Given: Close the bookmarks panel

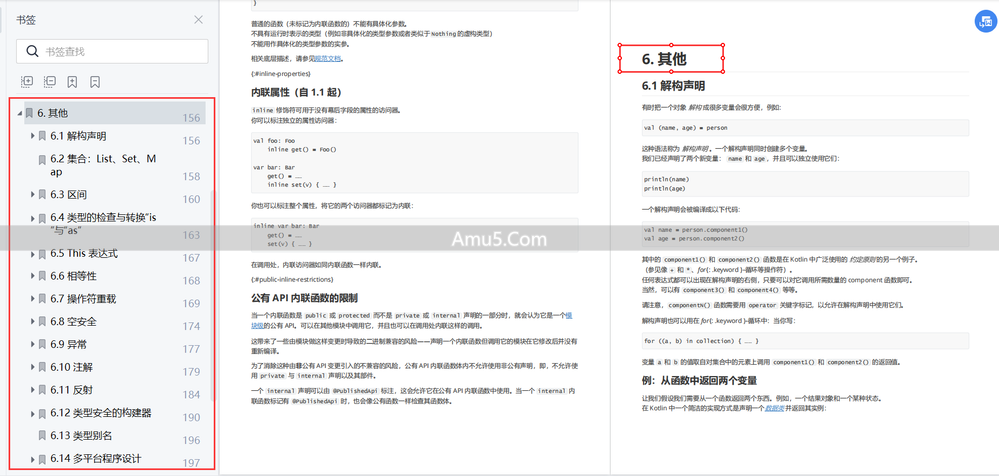Looking at the screenshot, I should 199,20.
